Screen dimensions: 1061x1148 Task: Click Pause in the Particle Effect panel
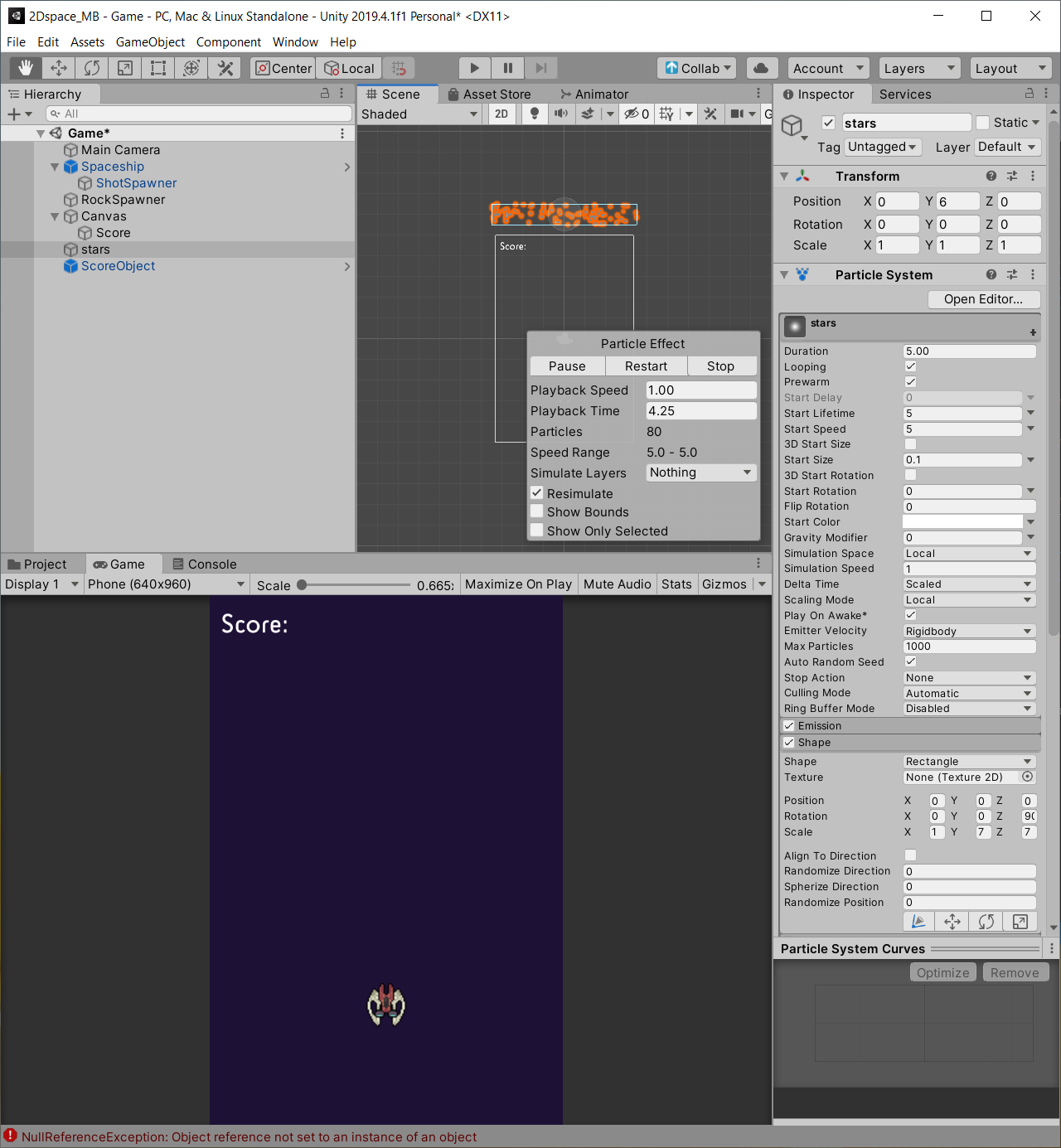click(x=567, y=366)
